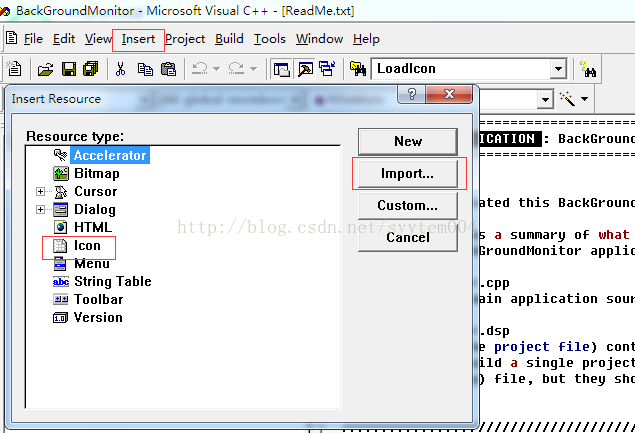Click the Dialog resource icon

61,209
